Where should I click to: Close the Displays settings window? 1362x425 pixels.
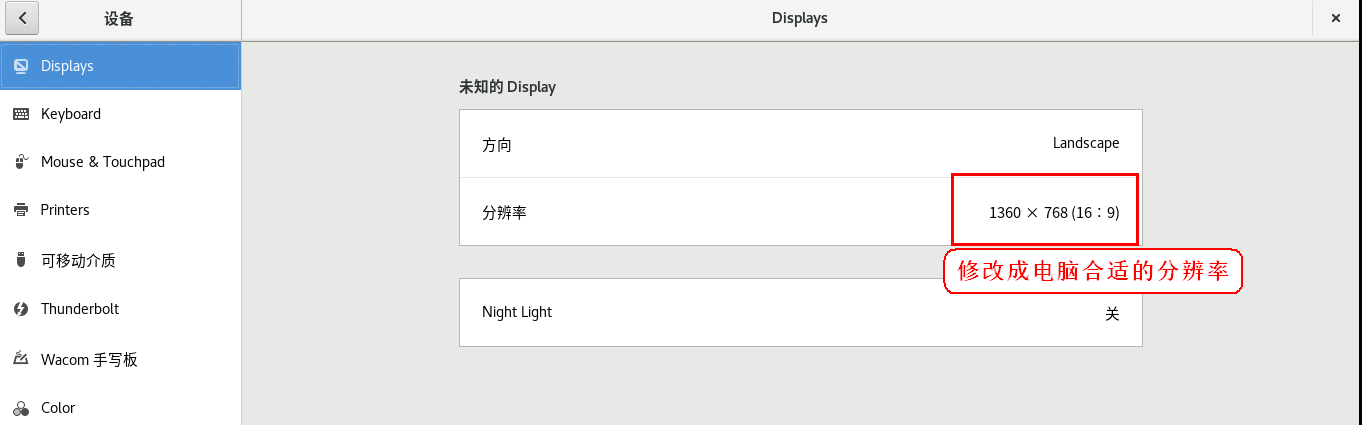[1336, 18]
